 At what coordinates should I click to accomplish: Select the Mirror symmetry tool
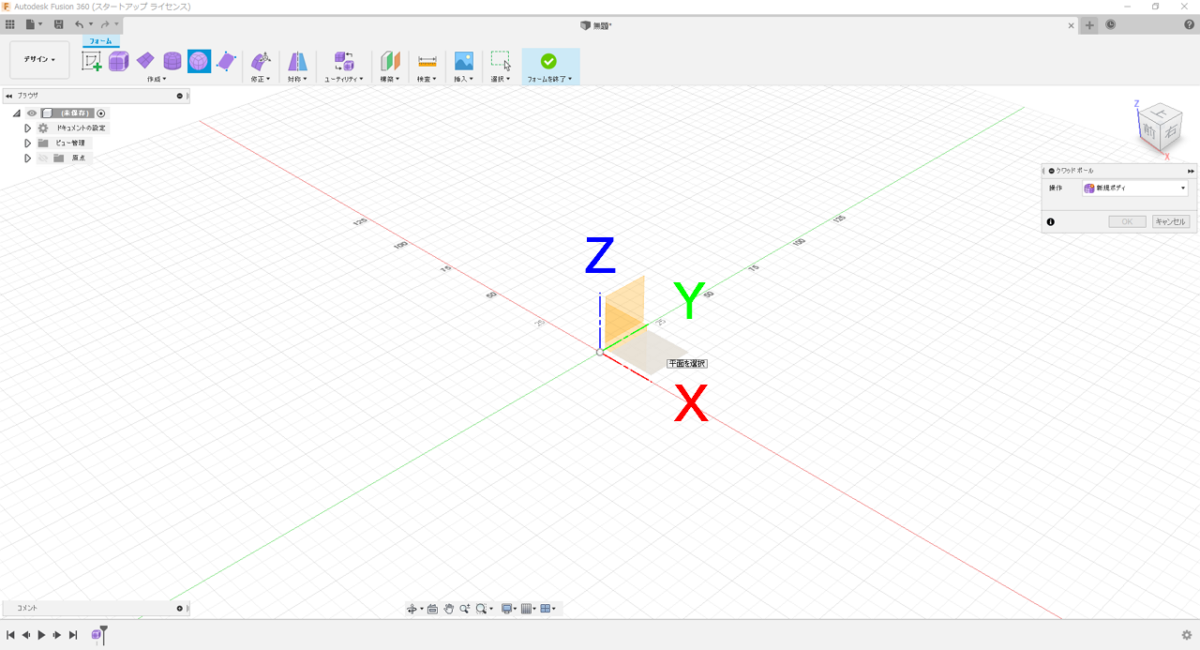coord(297,61)
